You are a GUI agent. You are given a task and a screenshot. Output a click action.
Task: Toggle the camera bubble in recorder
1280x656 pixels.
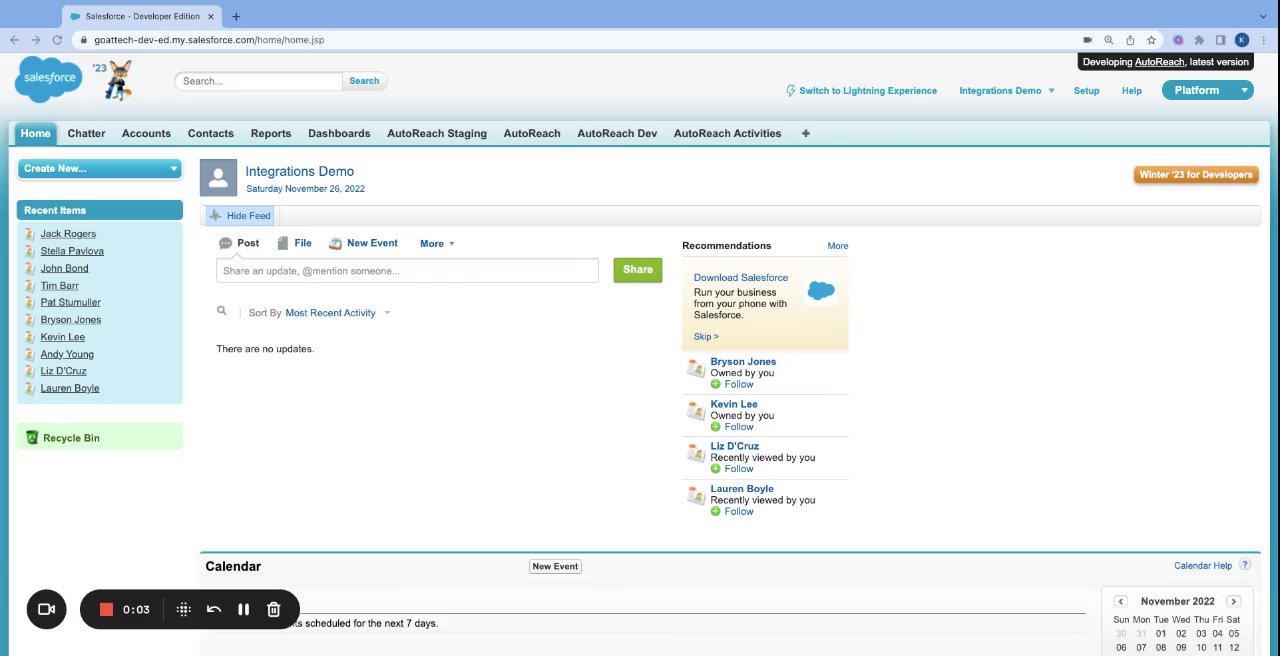pyautogui.click(x=46, y=609)
